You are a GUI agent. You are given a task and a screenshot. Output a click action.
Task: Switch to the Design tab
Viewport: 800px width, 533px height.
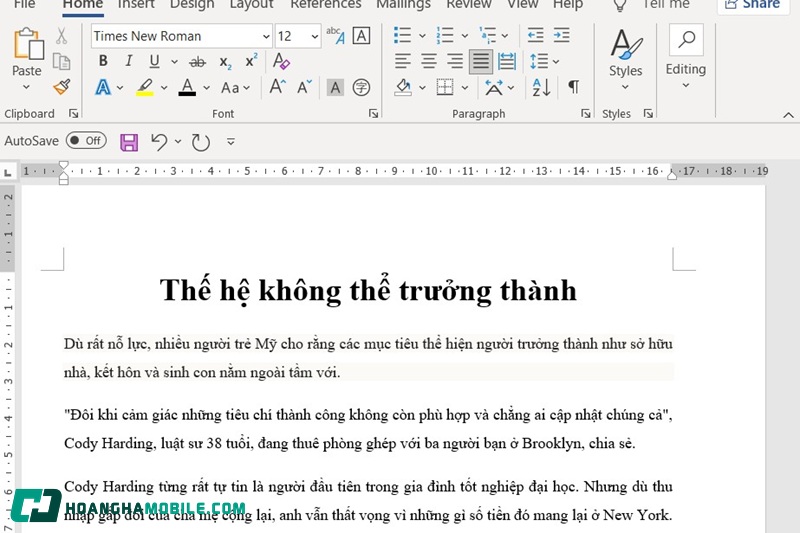click(x=192, y=4)
